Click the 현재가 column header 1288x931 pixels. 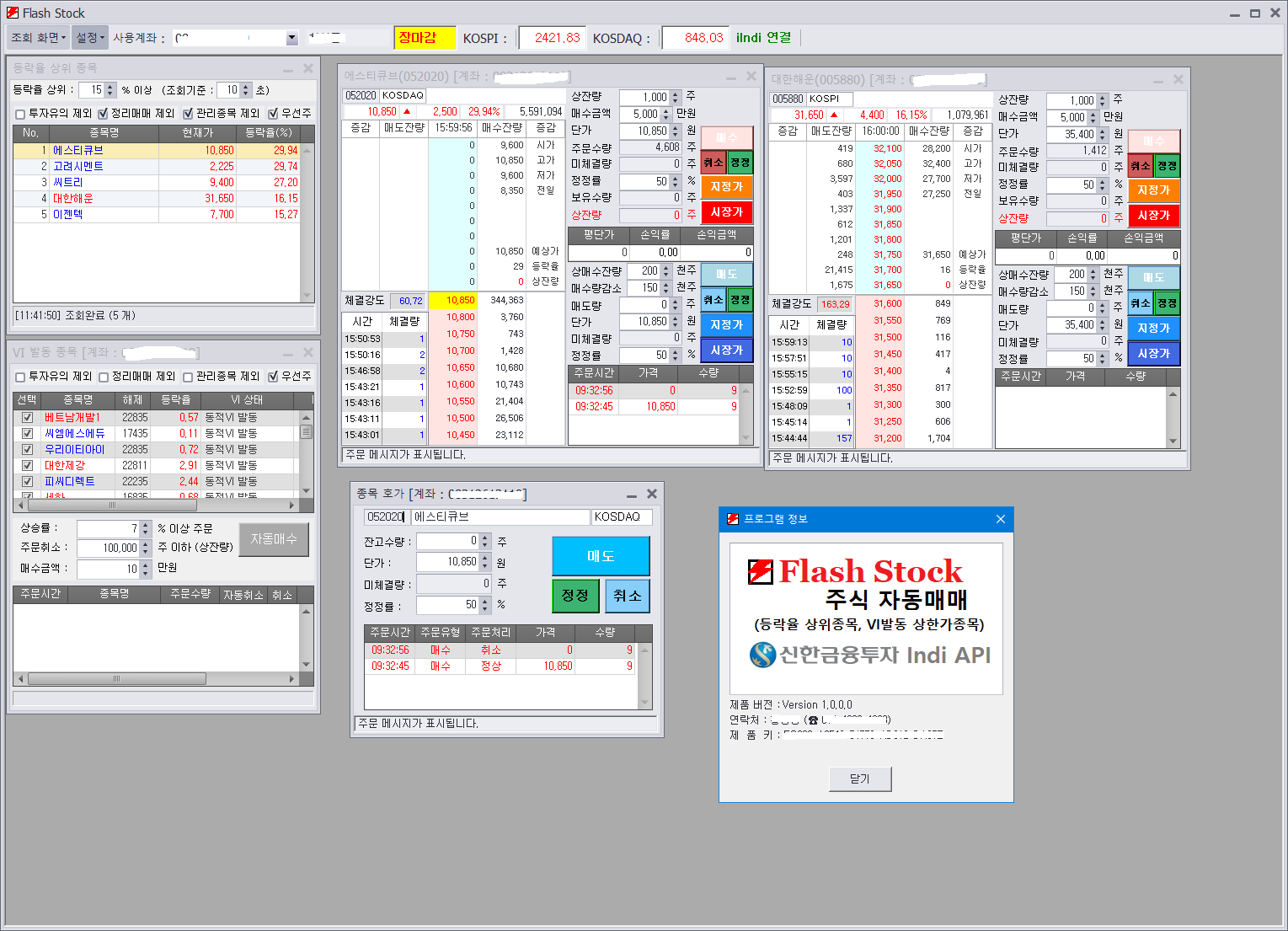(198, 133)
